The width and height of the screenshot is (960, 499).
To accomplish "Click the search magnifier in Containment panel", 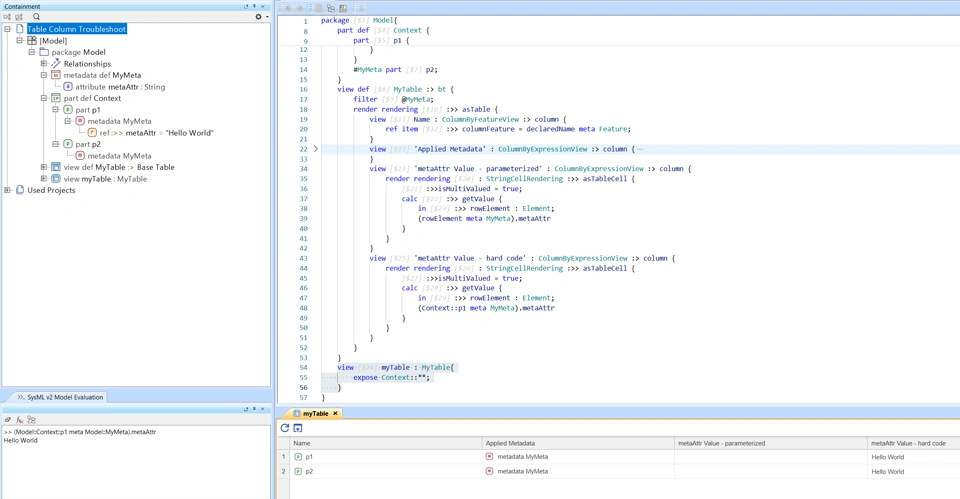I will click(x=37, y=17).
